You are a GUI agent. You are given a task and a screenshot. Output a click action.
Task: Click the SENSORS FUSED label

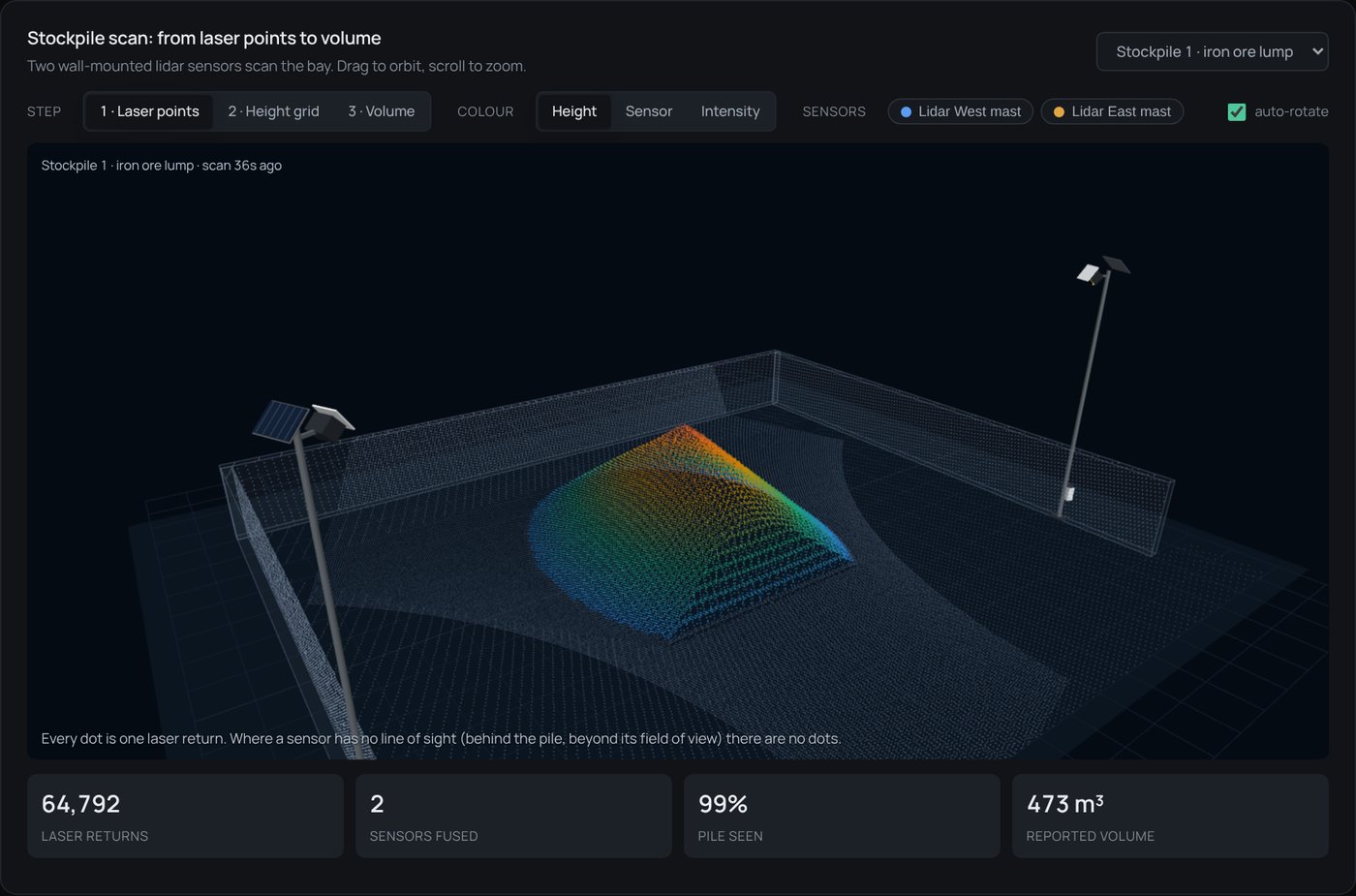pos(424,836)
